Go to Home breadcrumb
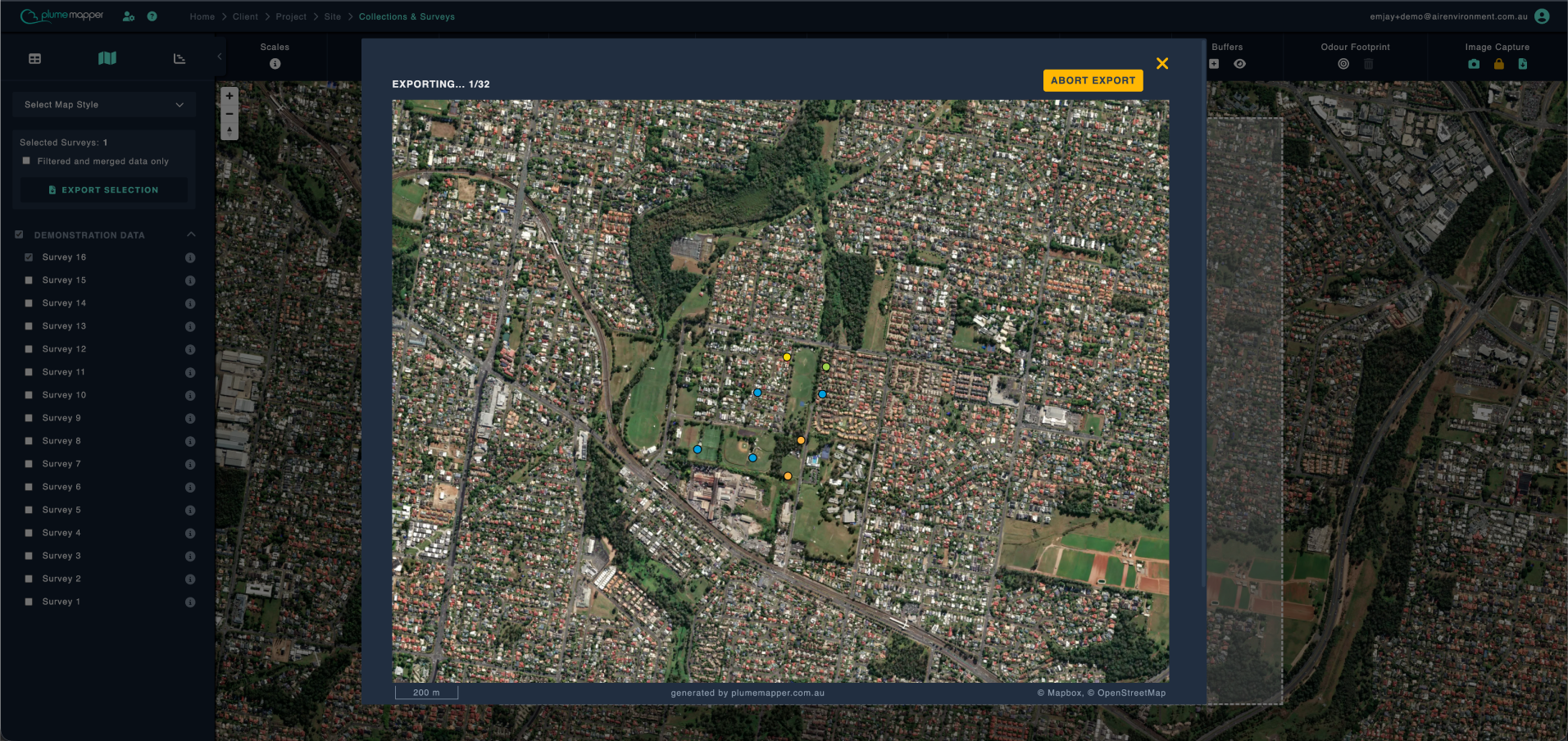The height and width of the screenshot is (741, 1568). tap(202, 16)
